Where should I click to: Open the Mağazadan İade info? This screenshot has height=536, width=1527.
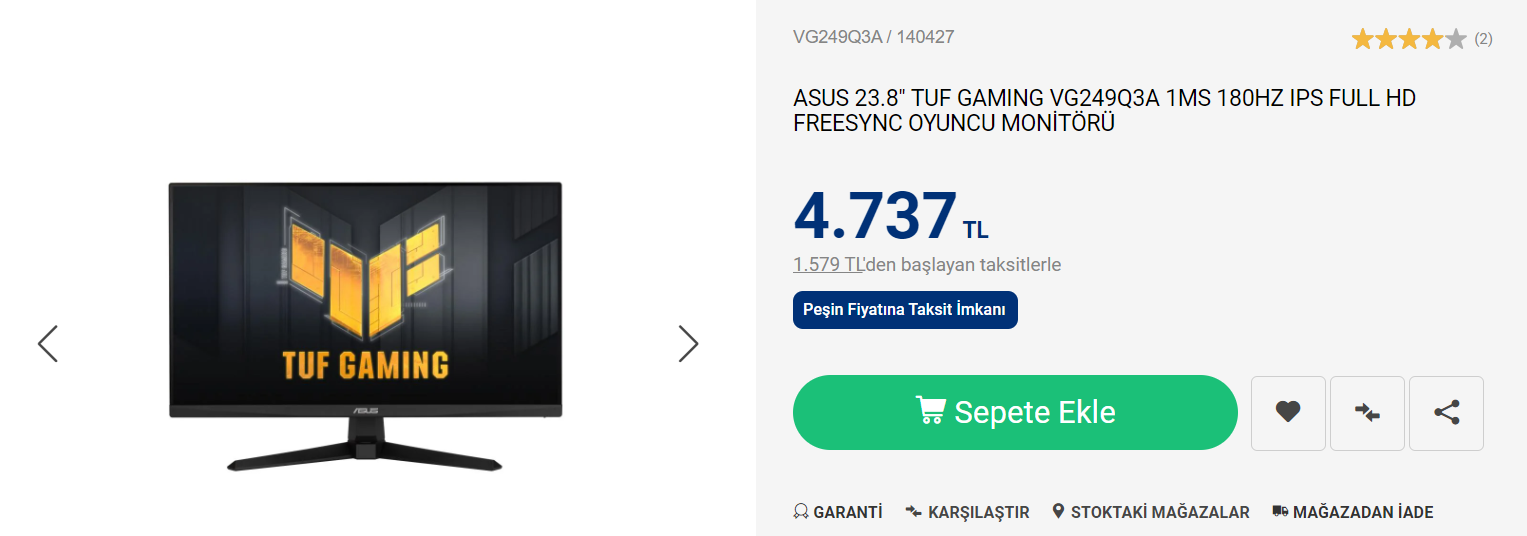coord(1353,512)
